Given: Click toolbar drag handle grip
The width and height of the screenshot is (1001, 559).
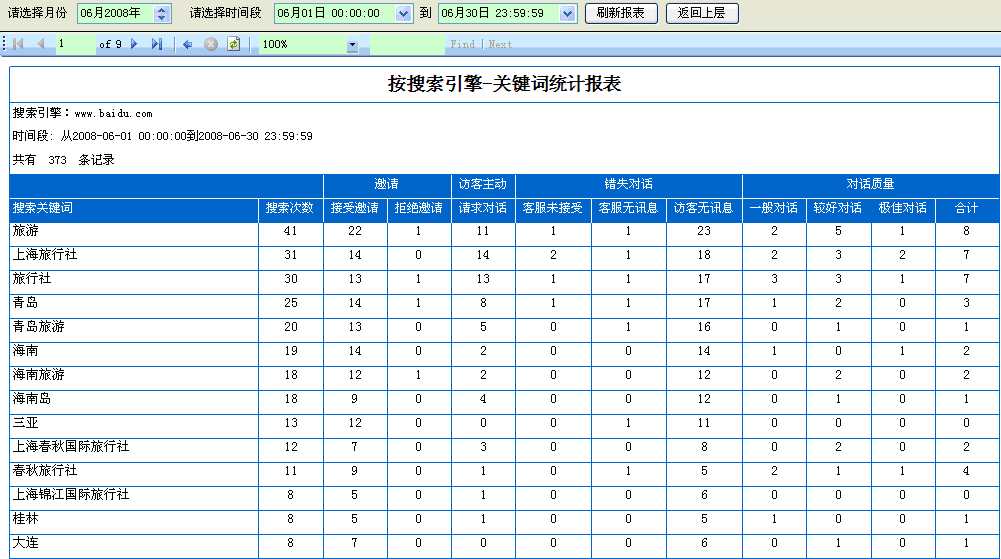Looking at the screenshot, I should [x=5, y=44].
